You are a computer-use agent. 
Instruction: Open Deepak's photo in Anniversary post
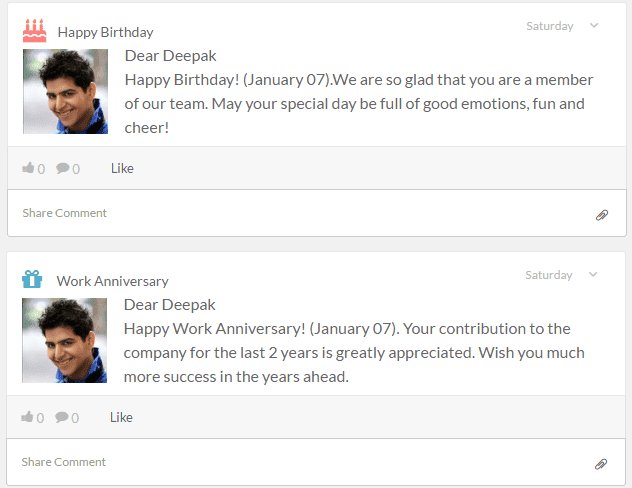click(64, 341)
